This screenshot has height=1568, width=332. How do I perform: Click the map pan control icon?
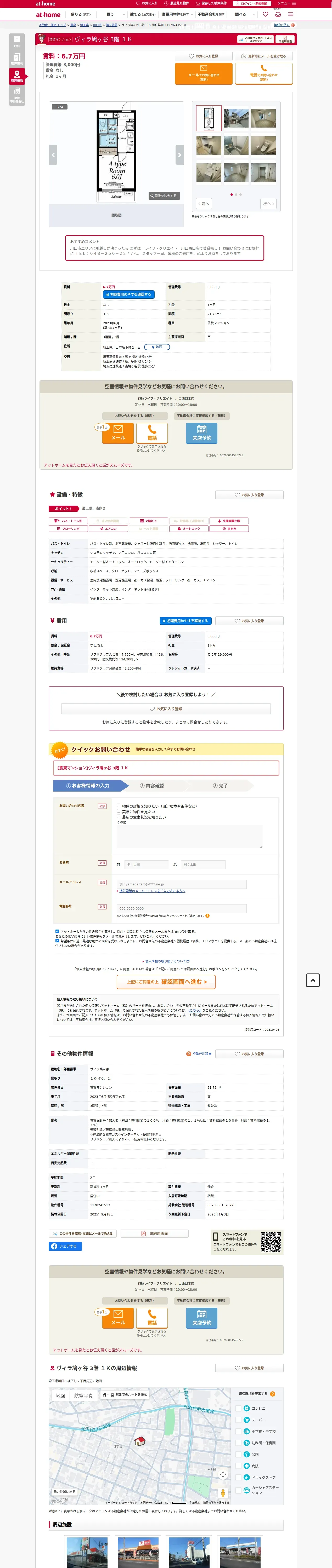pyautogui.click(x=223, y=1474)
